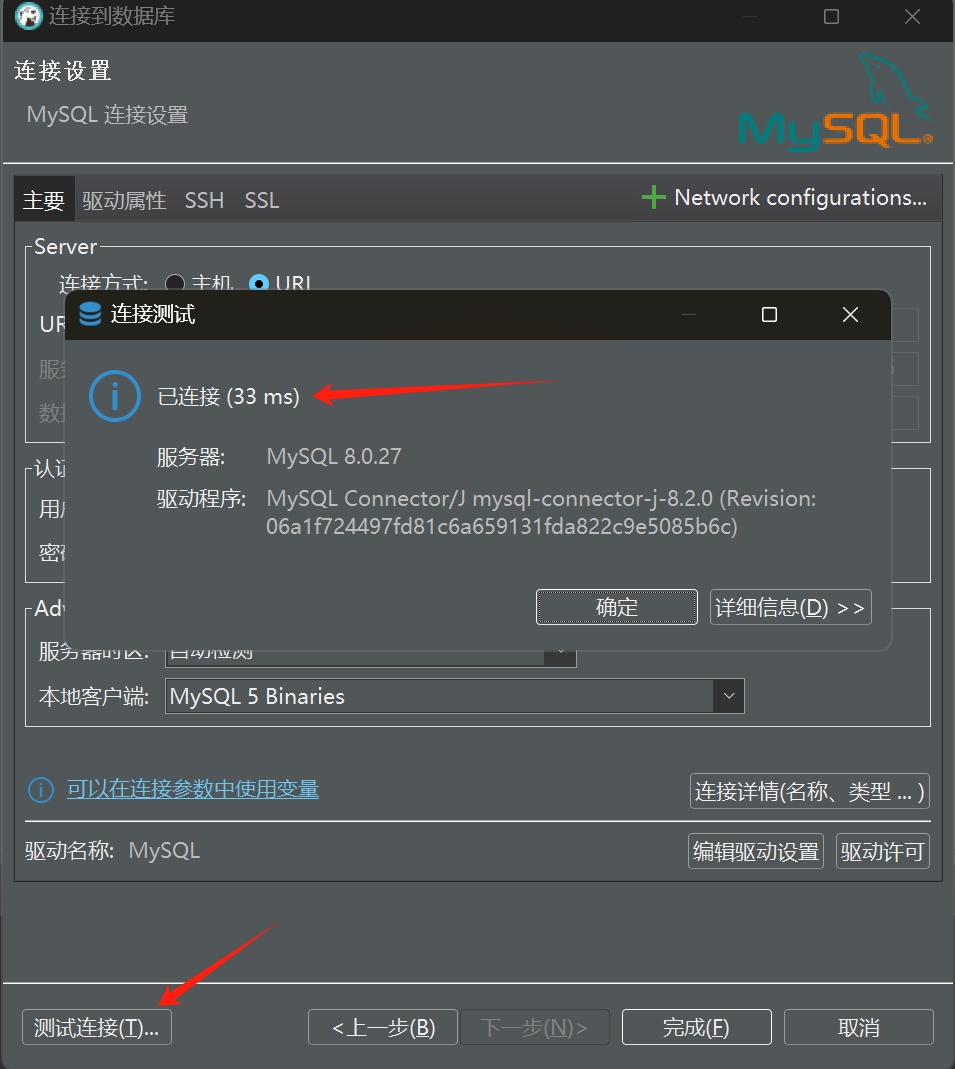
Task: Switch to the 驱动属性 tab
Action: pyautogui.click(x=124, y=201)
